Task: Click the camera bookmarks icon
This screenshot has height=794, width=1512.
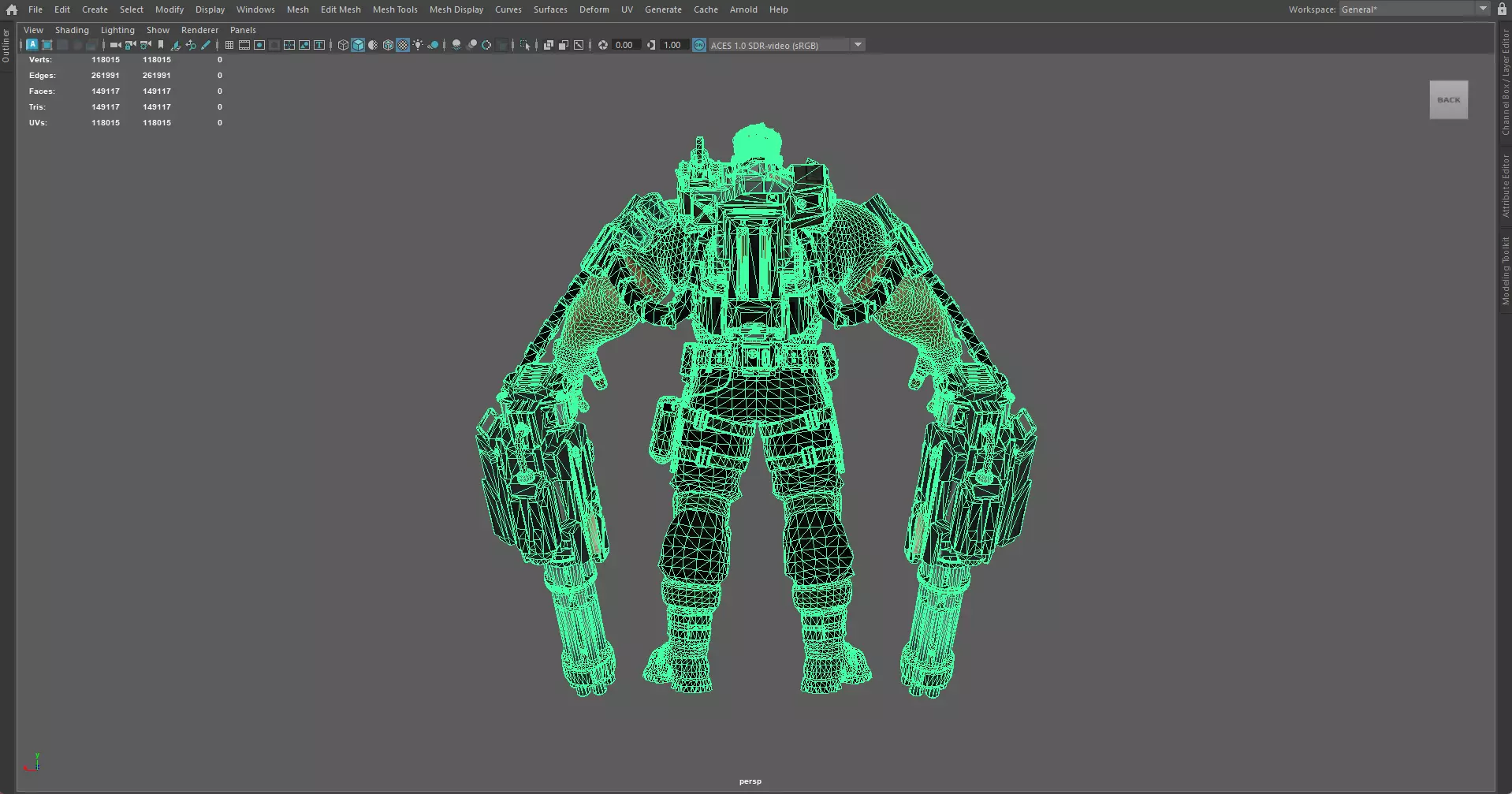Action: [161, 45]
